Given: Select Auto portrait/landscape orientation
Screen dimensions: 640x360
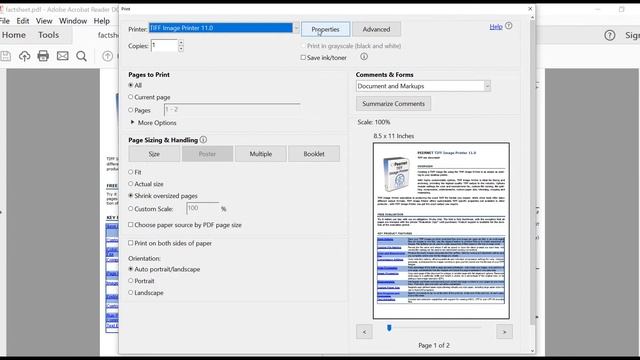Looking at the screenshot, I should point(131,269).
